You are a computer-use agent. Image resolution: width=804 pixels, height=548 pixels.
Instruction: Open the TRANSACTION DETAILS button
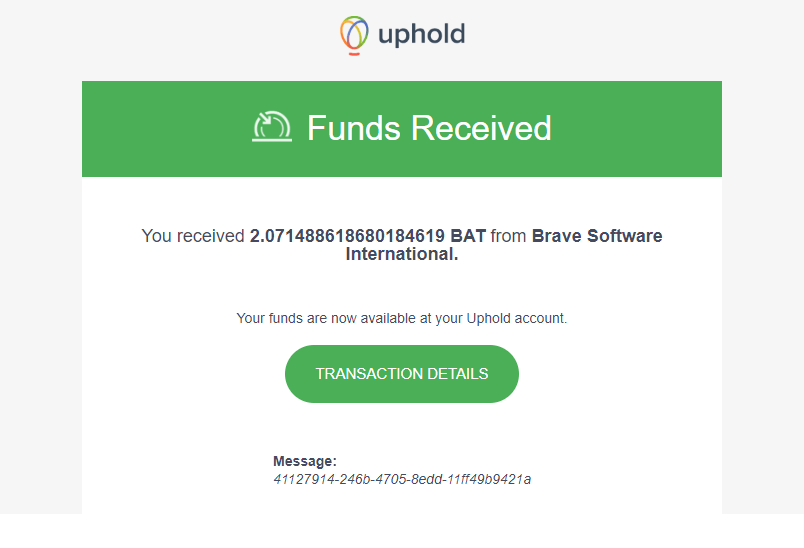pyautogui.click(x=401, y=374)
